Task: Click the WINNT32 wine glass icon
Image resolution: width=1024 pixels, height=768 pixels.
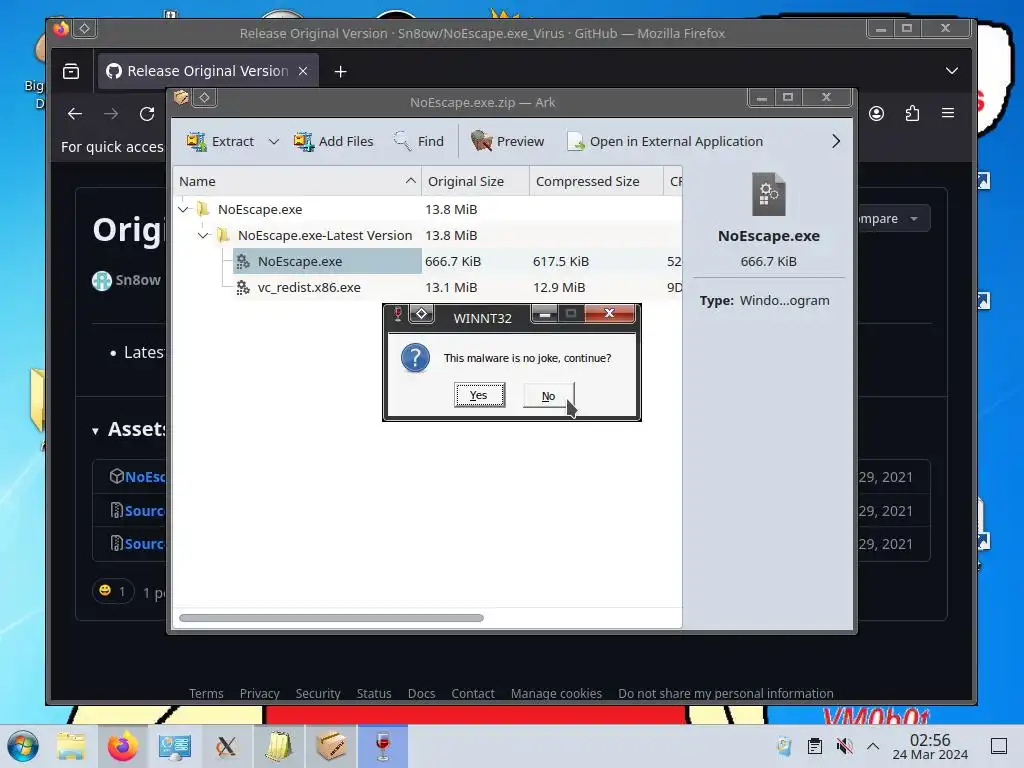Action: pyautogui.click(x=397, y=314)
